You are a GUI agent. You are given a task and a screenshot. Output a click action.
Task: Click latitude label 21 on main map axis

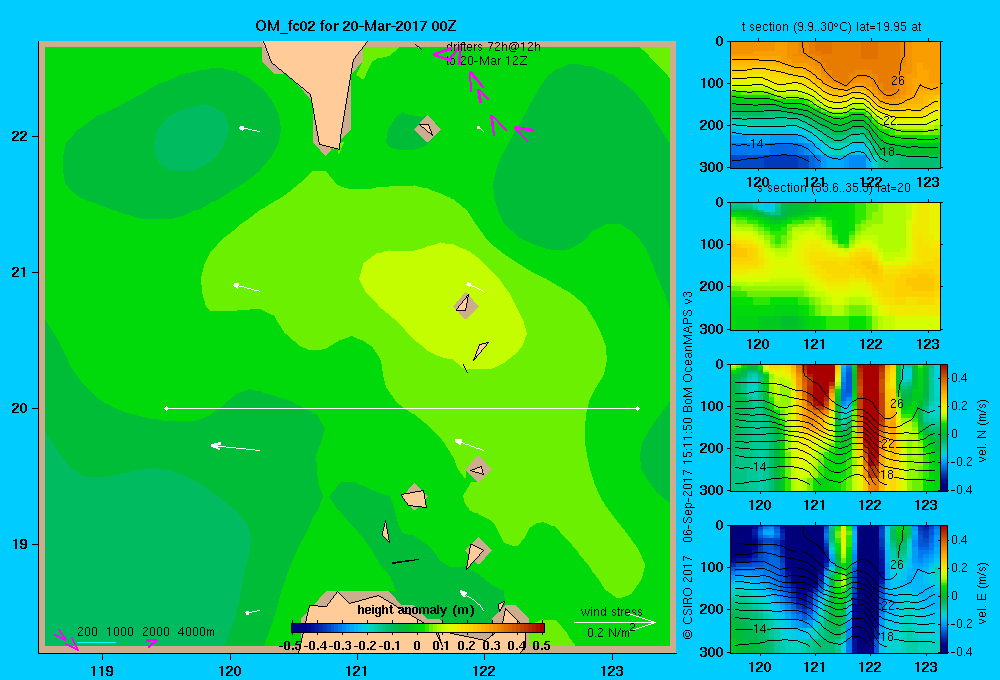point(20,272)
